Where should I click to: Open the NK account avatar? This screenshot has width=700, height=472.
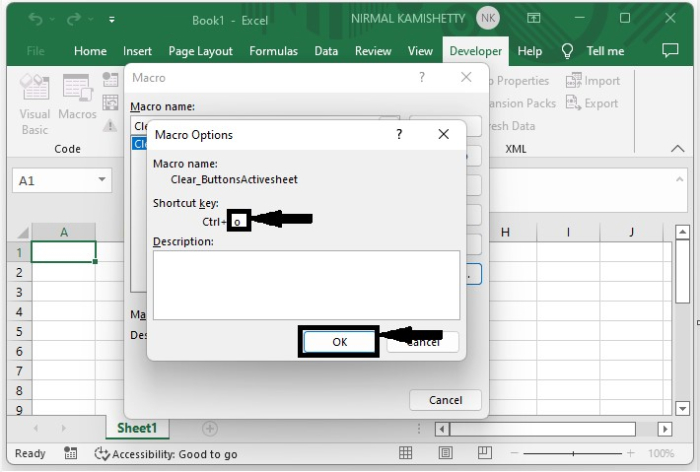click(x=488, y=18)
